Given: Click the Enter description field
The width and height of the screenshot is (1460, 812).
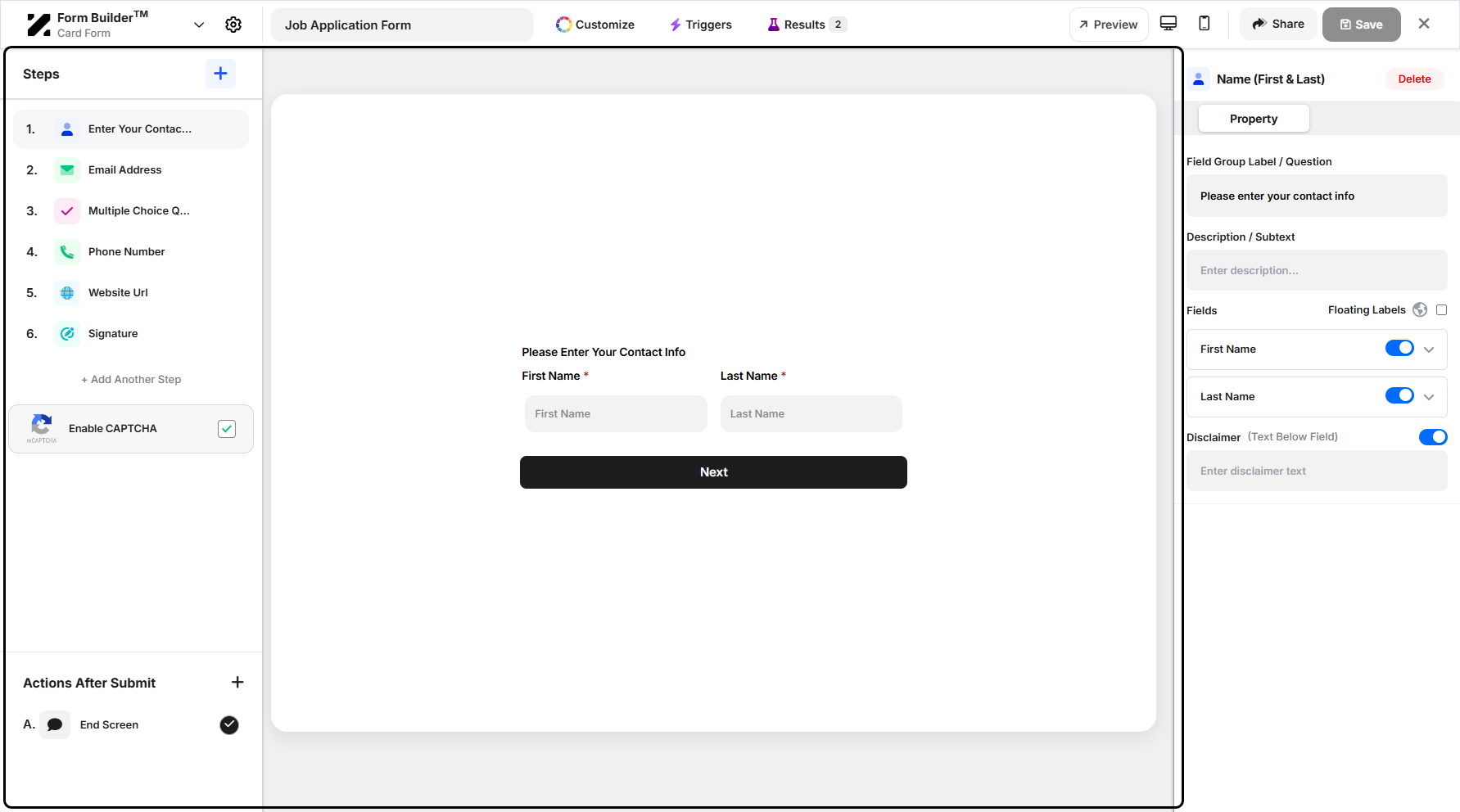Looking at the screenshot, I should point(1317,271).
